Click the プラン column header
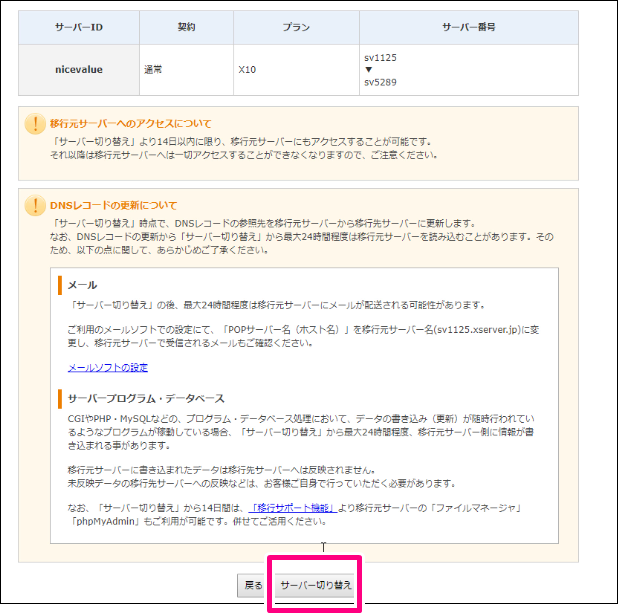Image resolution: width=618 pixels, height=616 pixels. coord(296,27)
